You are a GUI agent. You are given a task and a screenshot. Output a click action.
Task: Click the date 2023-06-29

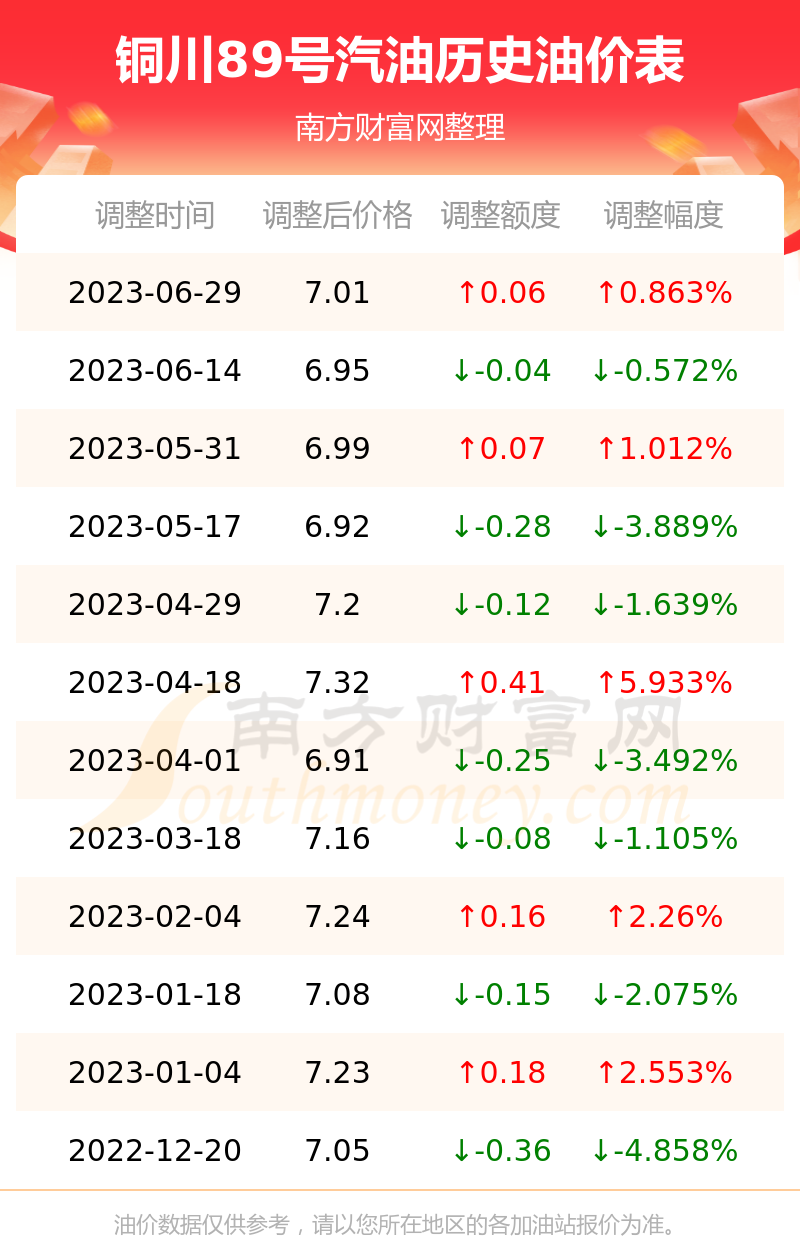coord(155,293)
